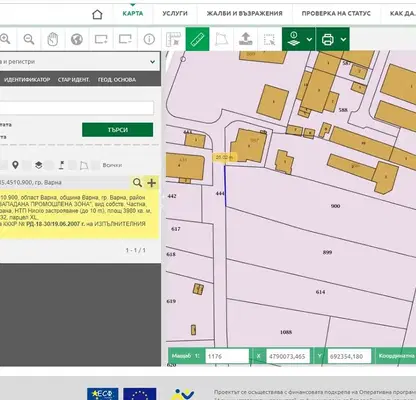Click the plus icon on result row
Image resolution: width=416 pixels, height=400 pixels.
pyautogui.click(x=151, y=183)
